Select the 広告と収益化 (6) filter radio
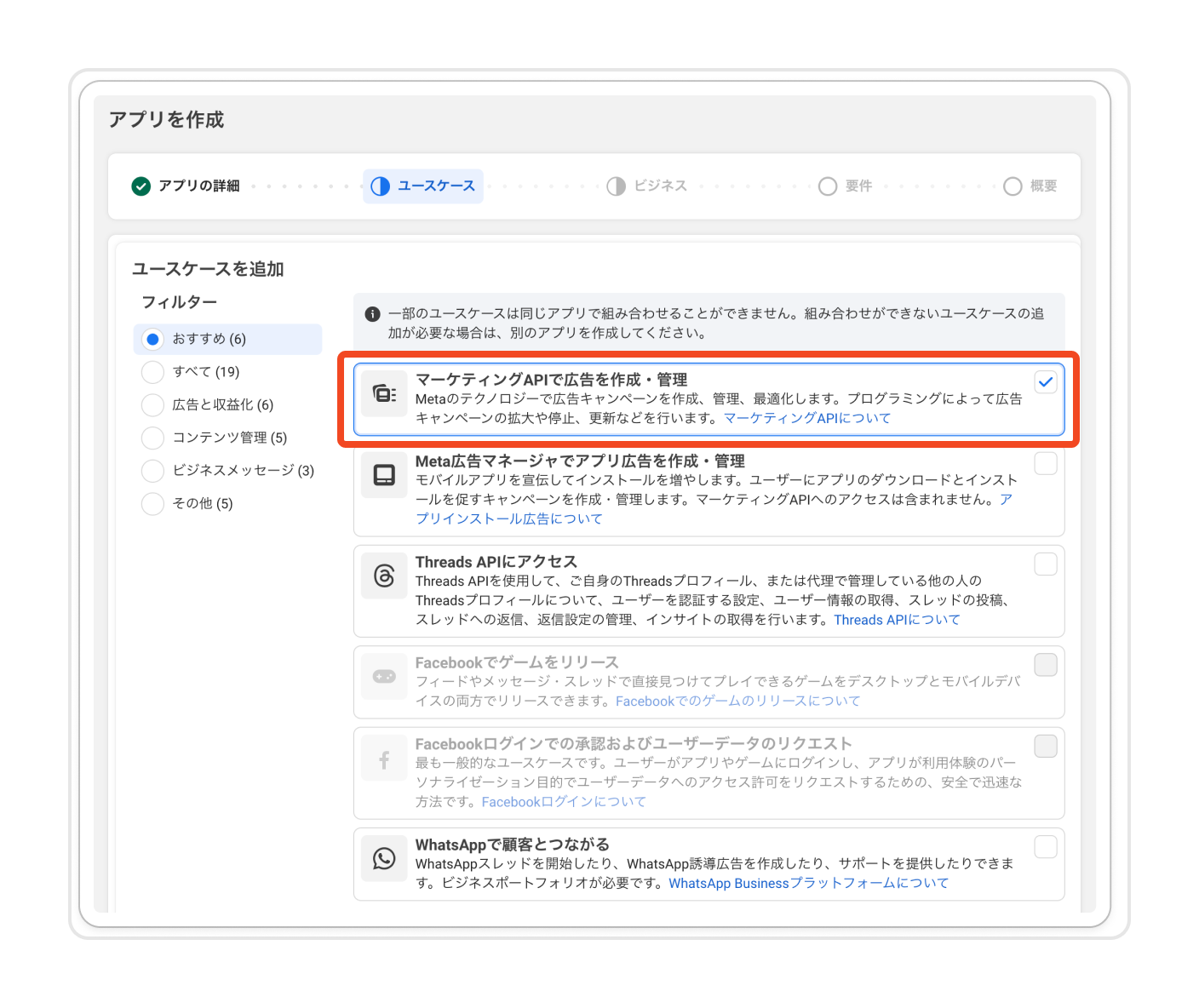 coord(152,405)
